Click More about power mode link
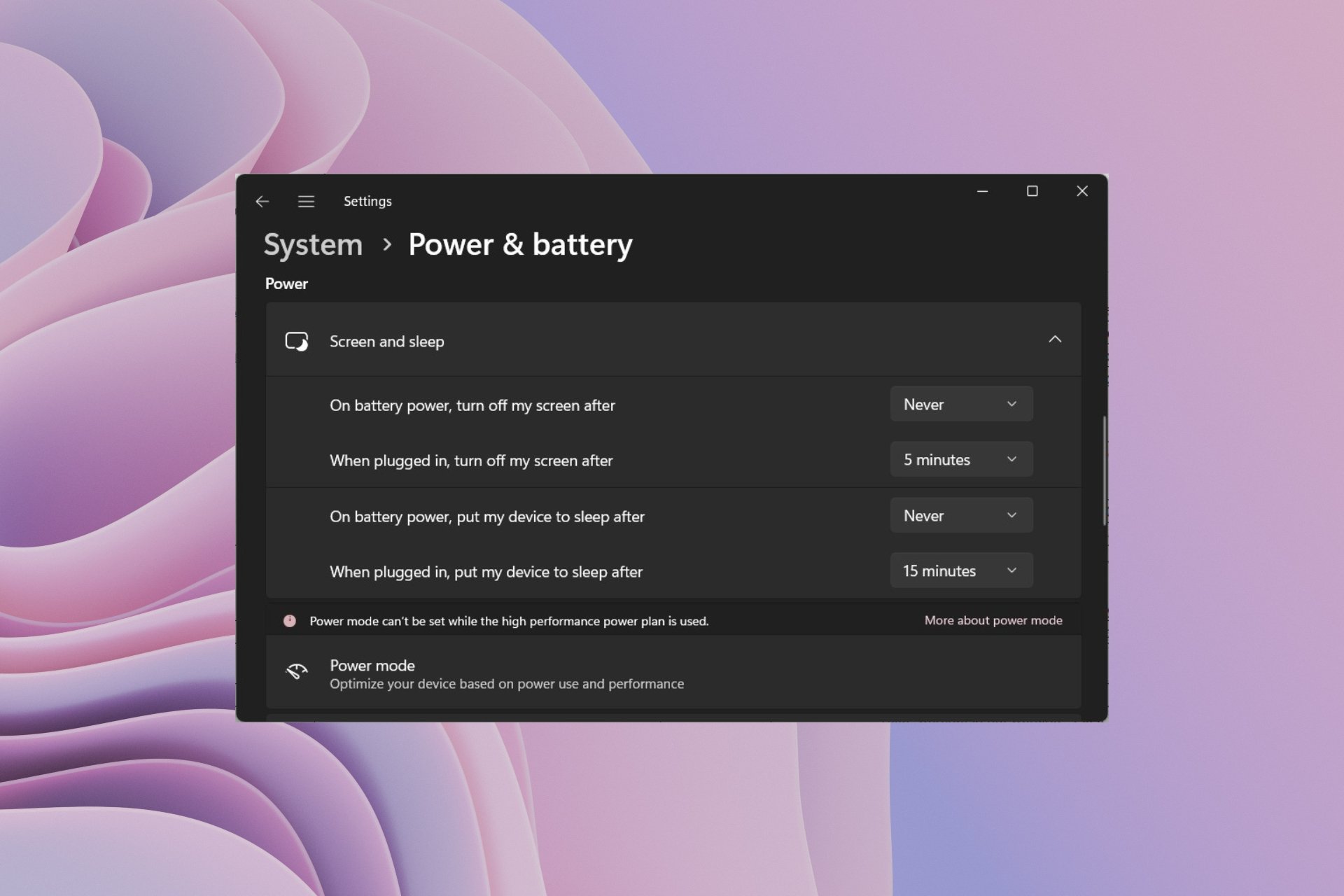1344x896 pixels. [993, 620]
